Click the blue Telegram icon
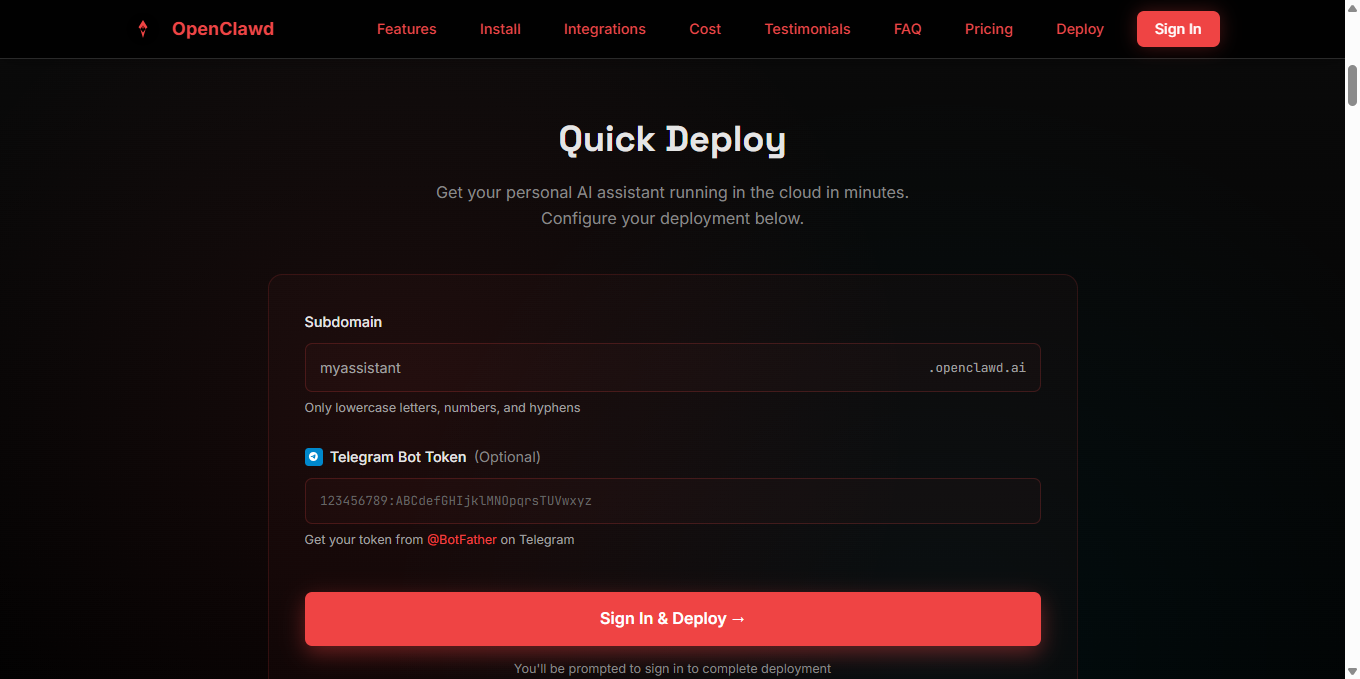The width and height of the screenshot is (1360, 679). 314,457
